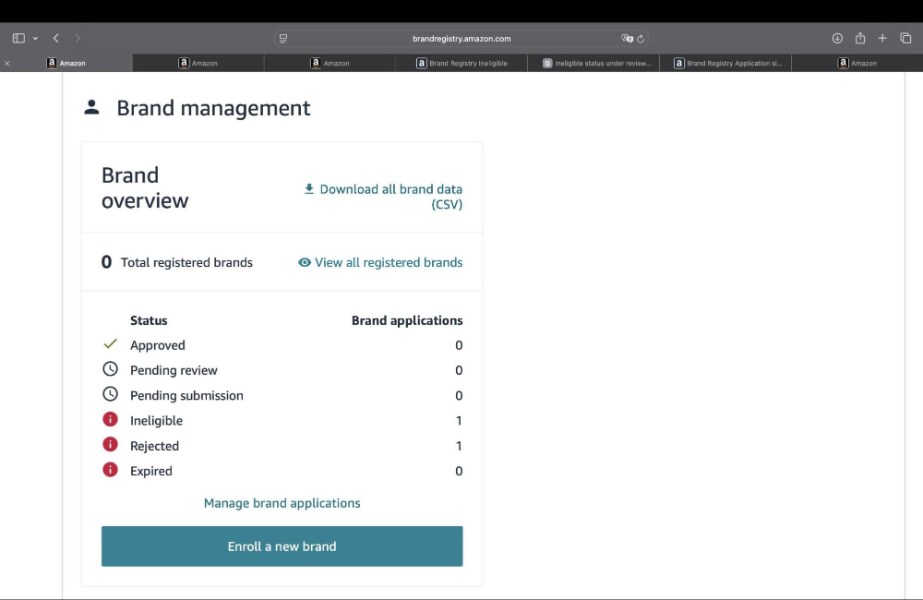Click the Rejected count value 1
This screenshot has width=923, height=600.
click(459, 446)
